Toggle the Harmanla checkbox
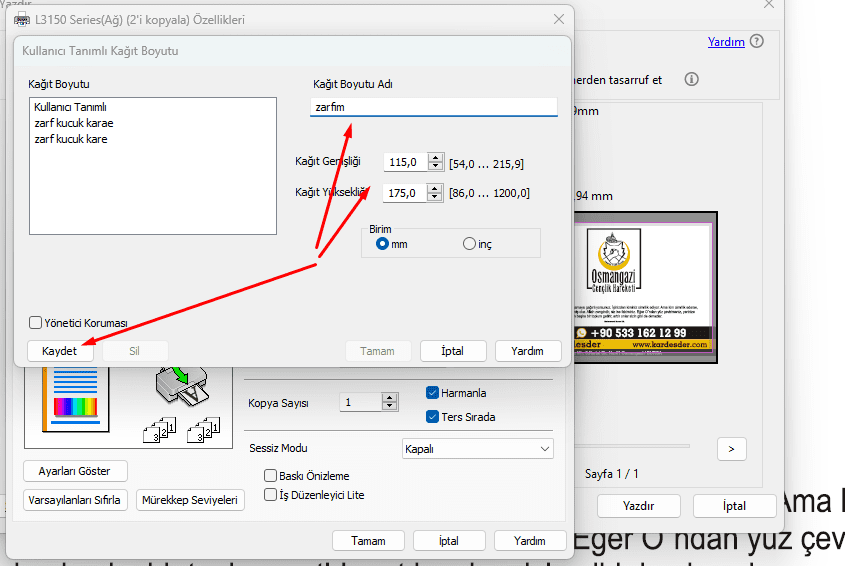The height and width of the screenshot is (566, 845). [x=432, y=392]
